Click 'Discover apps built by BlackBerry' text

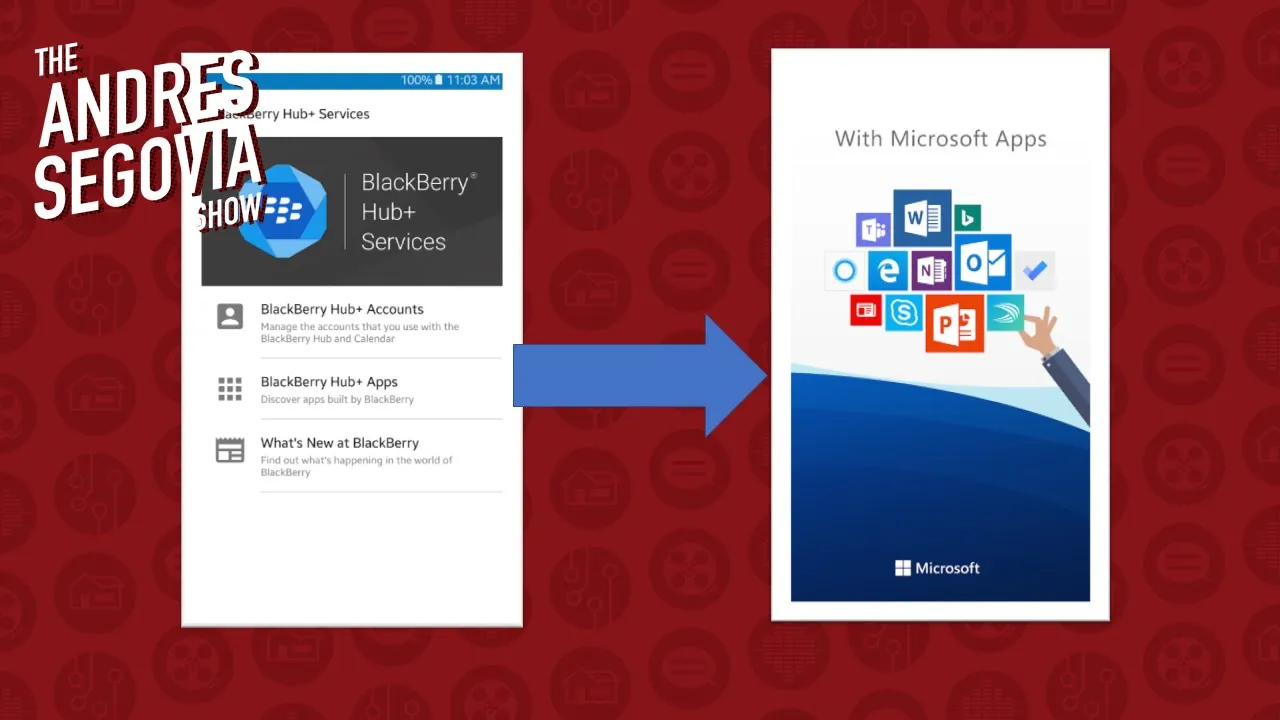pyautogui.click(x=337, y=400)
